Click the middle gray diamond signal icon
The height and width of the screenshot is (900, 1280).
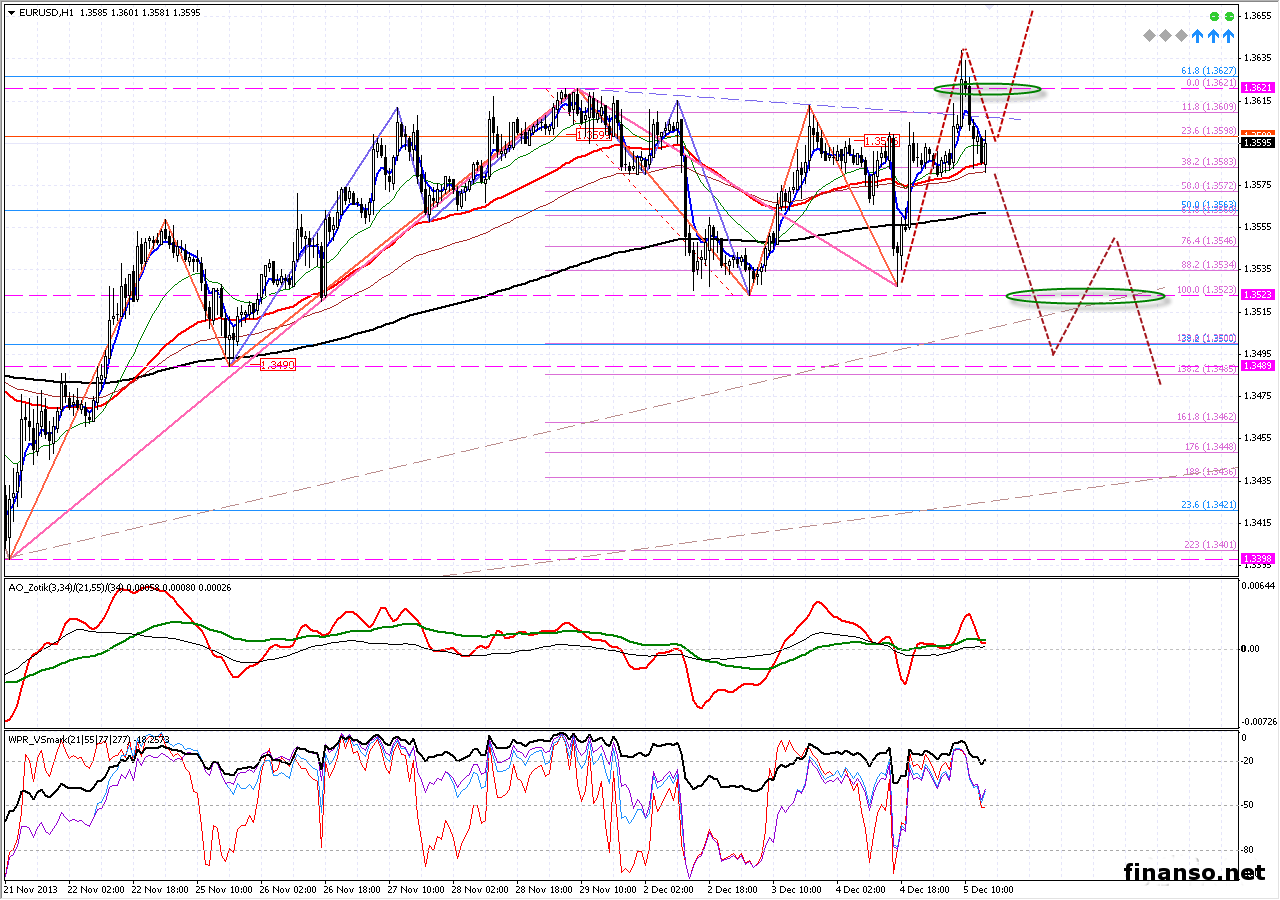pyautogui.click(x=1167, y=36)
